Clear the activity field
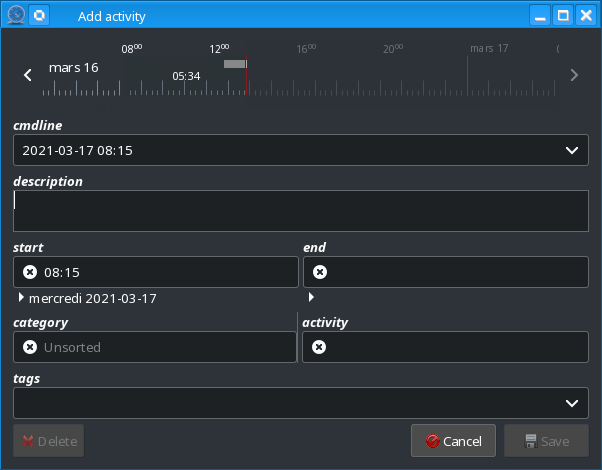The height and width of the screenshot is (470, 602). point(319,347)
